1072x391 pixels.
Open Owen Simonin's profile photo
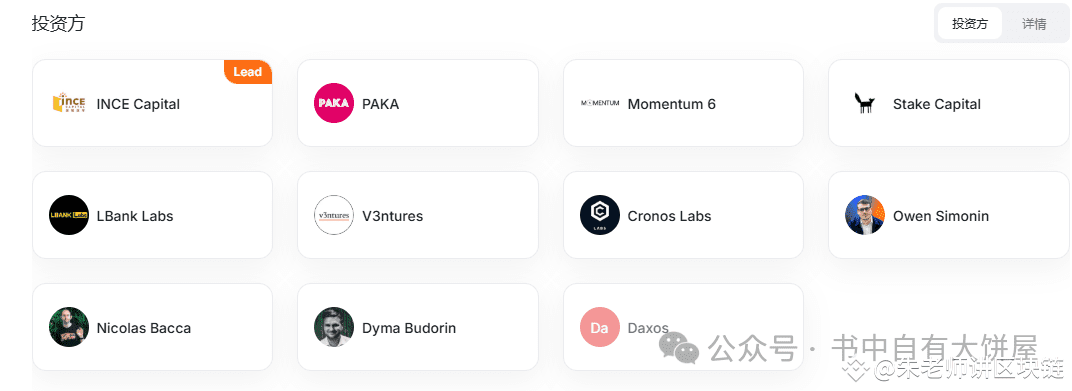(865, 215)
